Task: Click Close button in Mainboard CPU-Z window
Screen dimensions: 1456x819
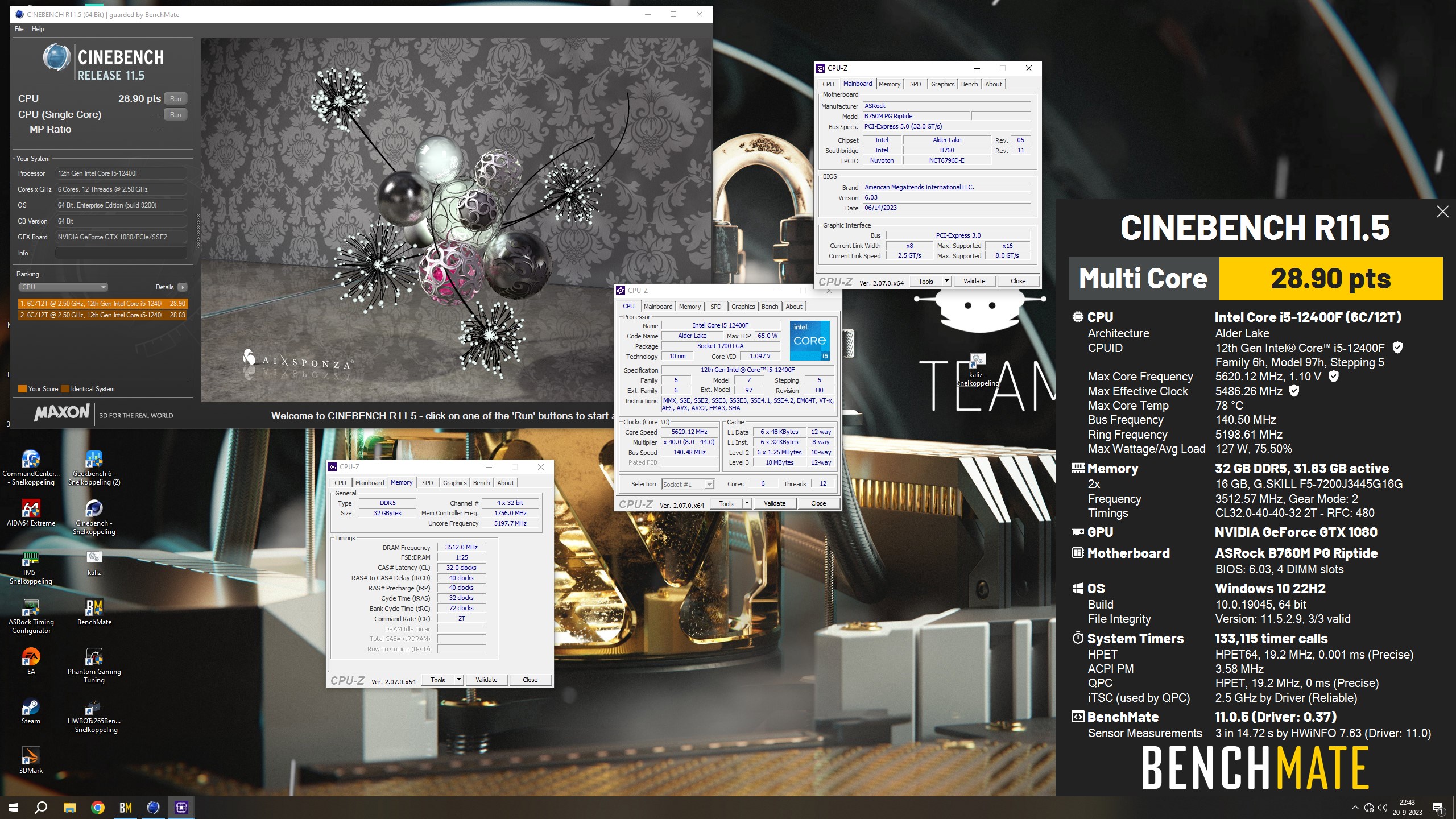Action: [1018, 281]
